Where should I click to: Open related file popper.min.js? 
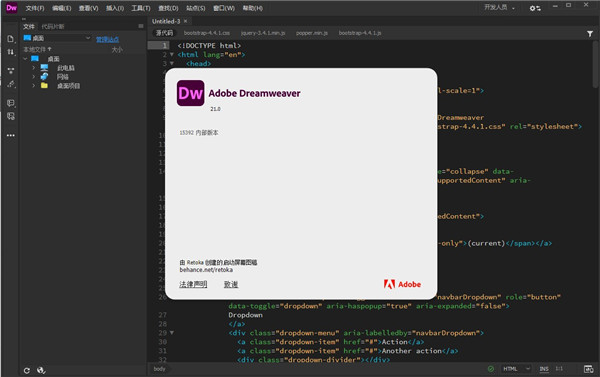click(x=311, y=33)
